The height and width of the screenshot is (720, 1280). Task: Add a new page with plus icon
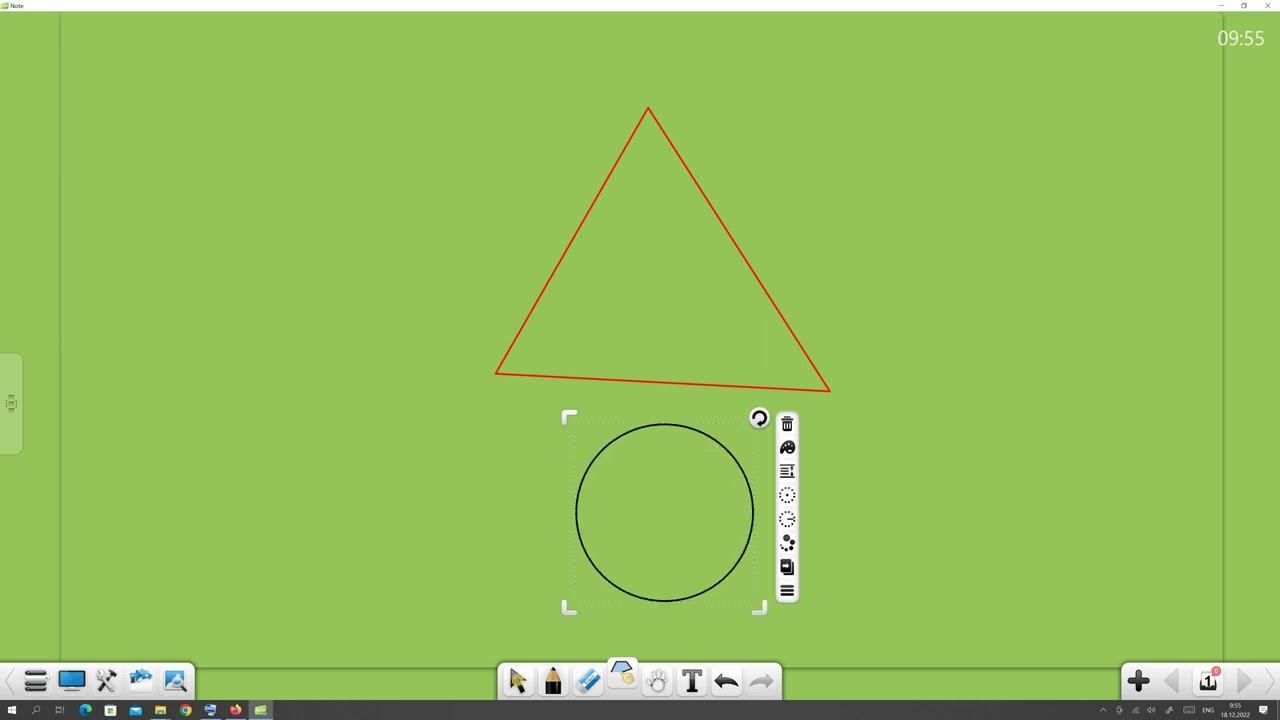[x=1138, y=681]
